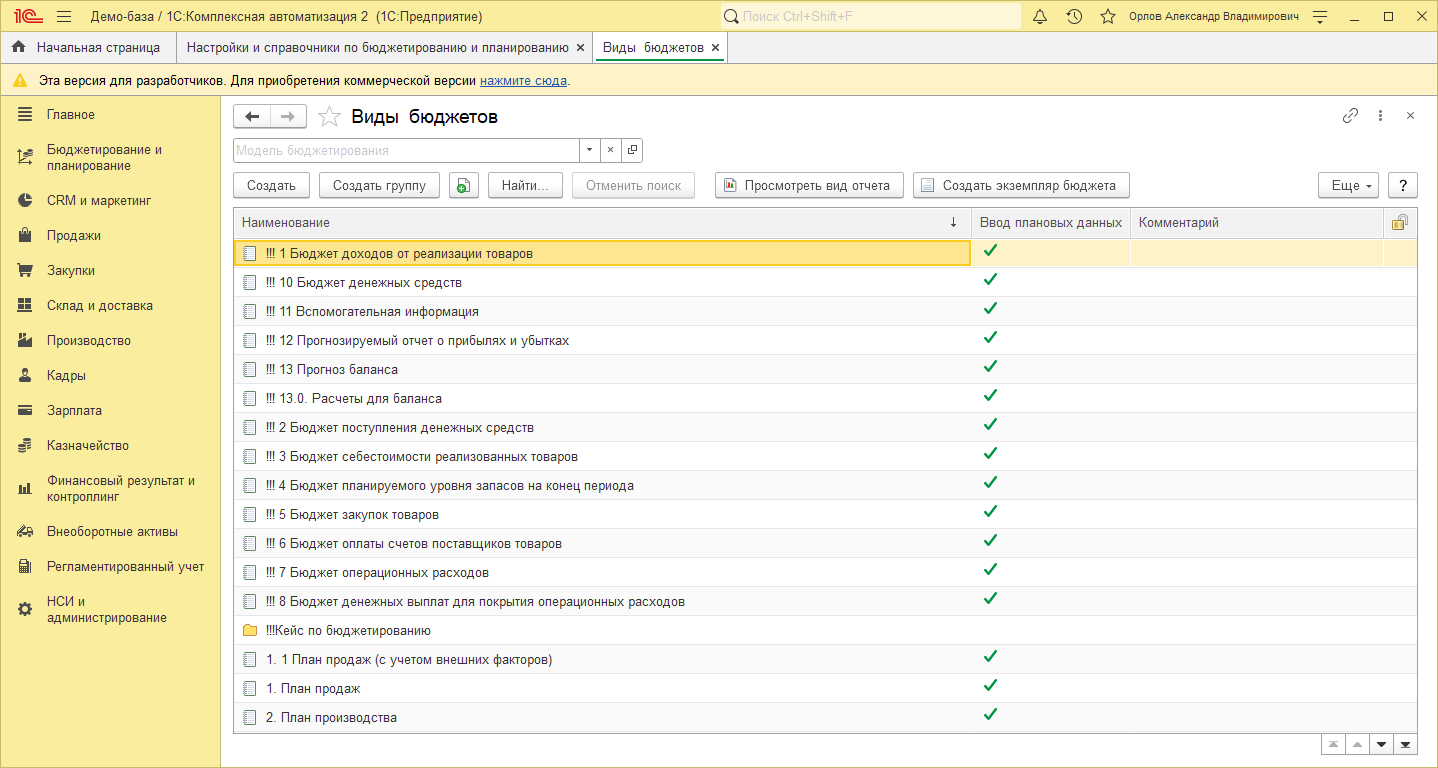Image resolution: width=1438 pixels, height=768 pixels.
Task: Open the Зарплата section in sidebar
Action: [x=74, y=411]
